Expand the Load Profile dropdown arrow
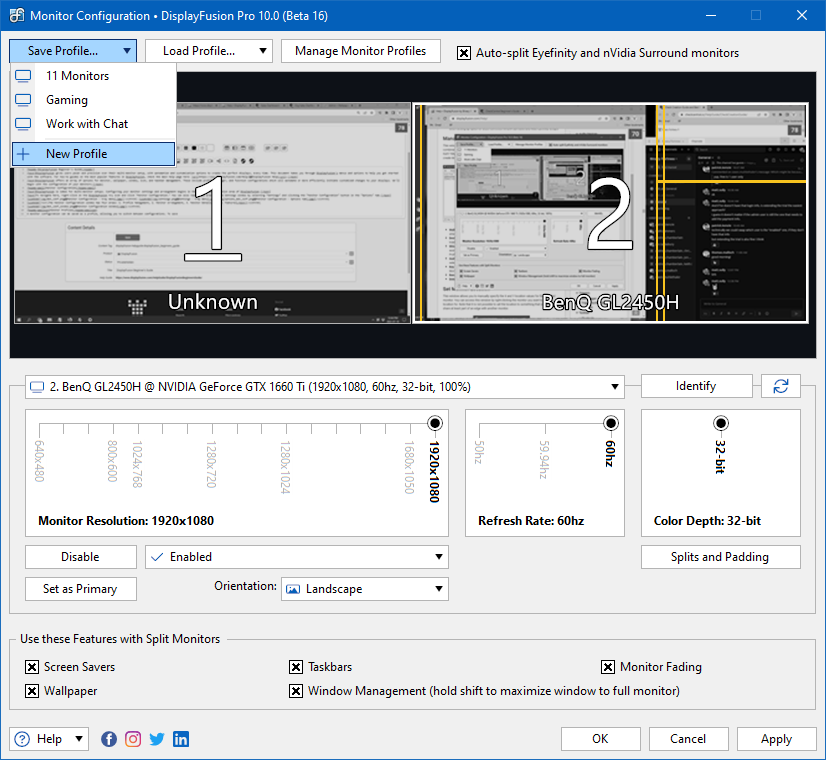Viewport: 826px width, 760px height. pyautogui.click(x=263, y=51)
